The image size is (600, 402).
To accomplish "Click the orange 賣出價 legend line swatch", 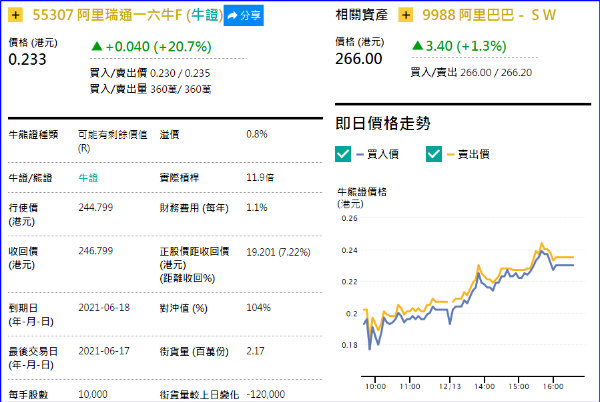I will (x=450, y=155).
